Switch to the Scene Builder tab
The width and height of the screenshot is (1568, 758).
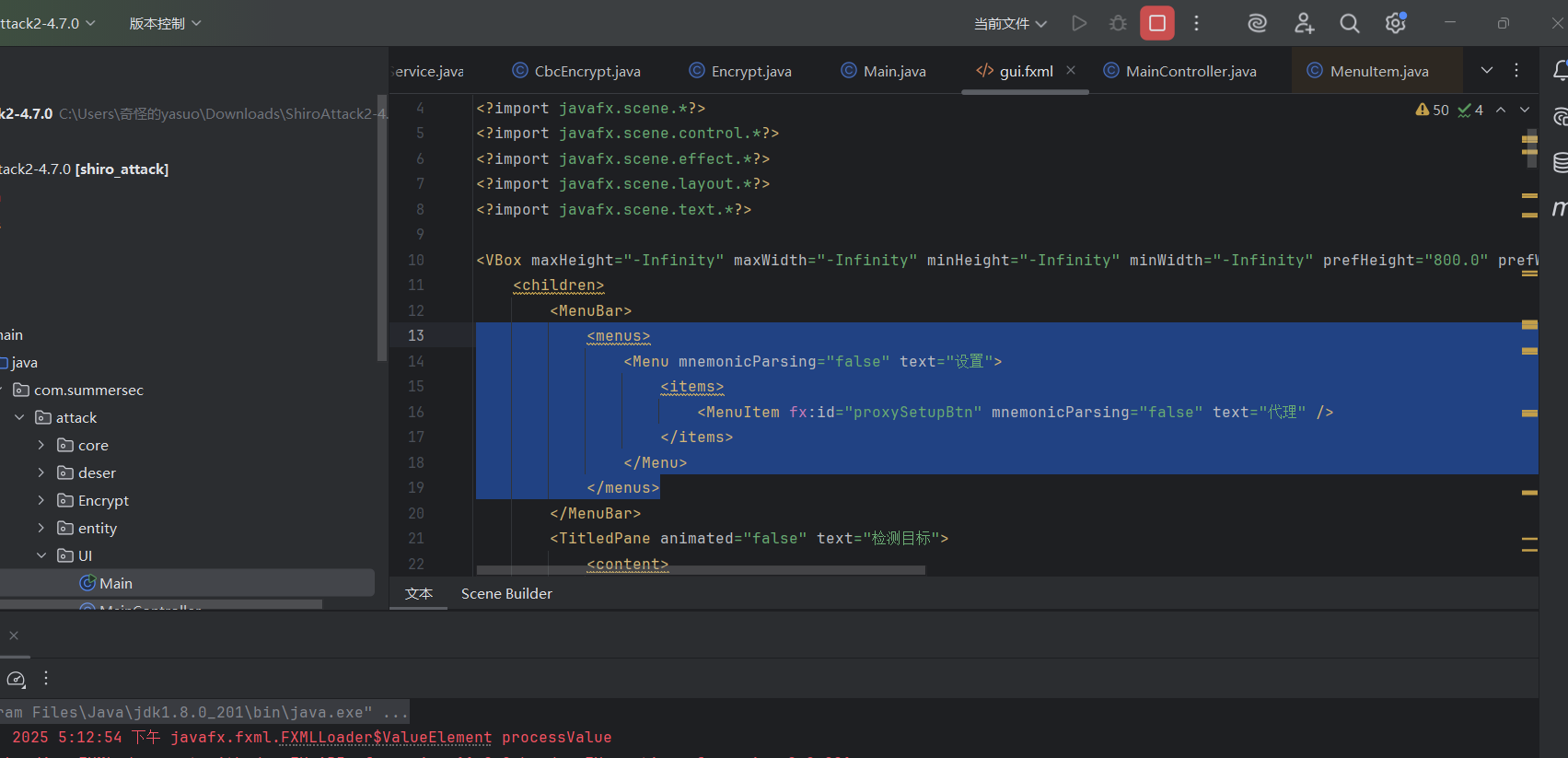(x=506, y=594)
